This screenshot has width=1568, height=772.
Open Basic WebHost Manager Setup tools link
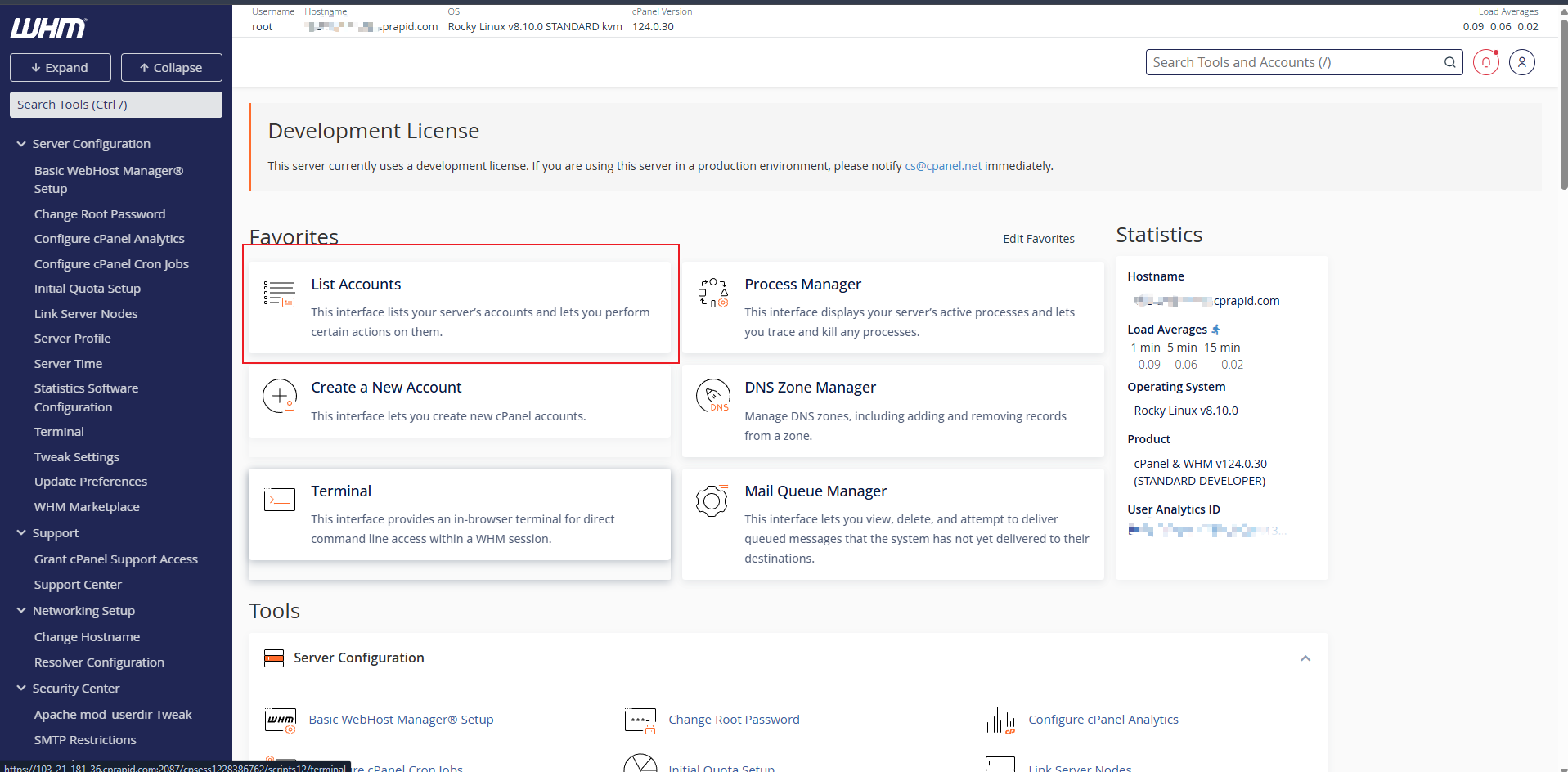click(402, 720)
